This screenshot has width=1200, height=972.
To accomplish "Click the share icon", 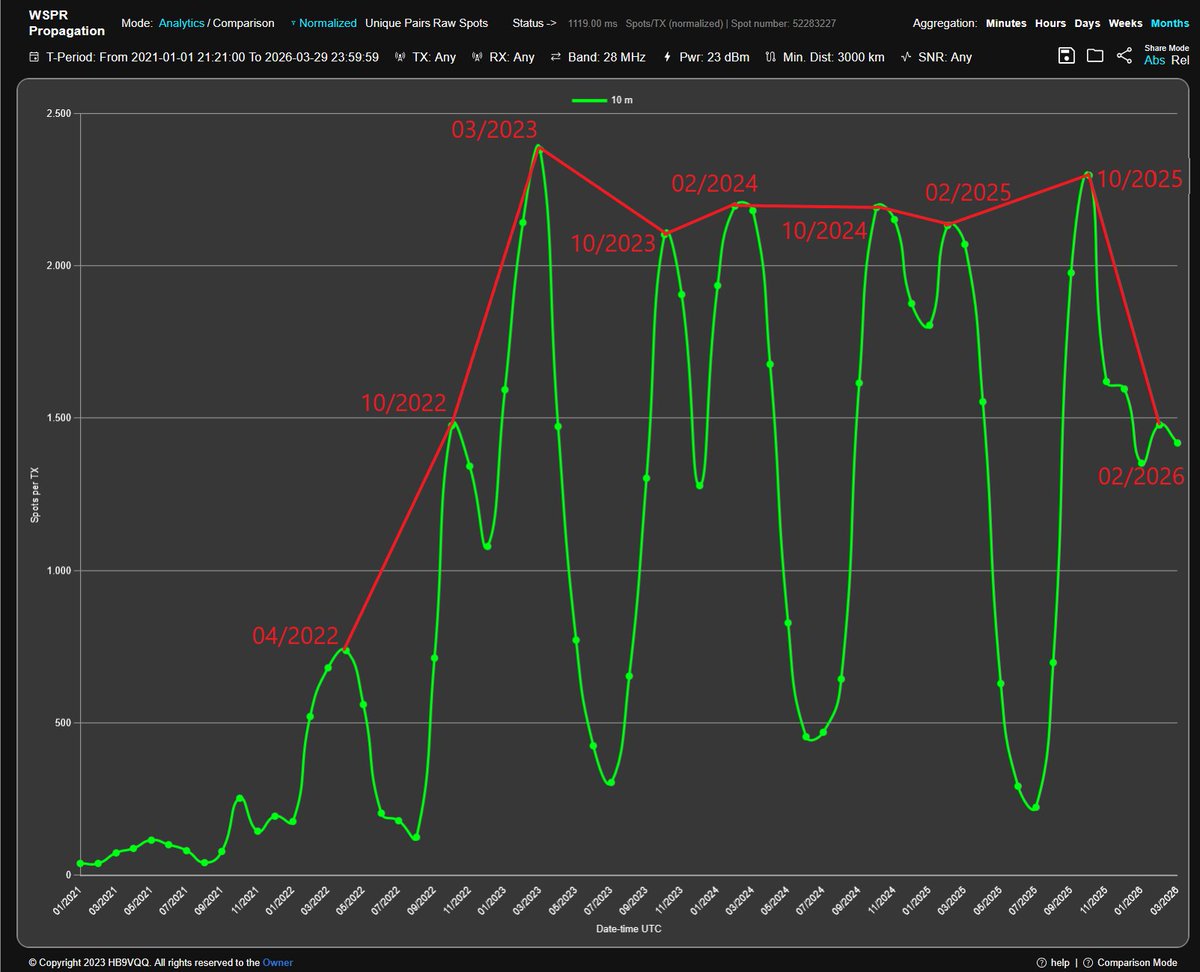I will coord(1124,56).
